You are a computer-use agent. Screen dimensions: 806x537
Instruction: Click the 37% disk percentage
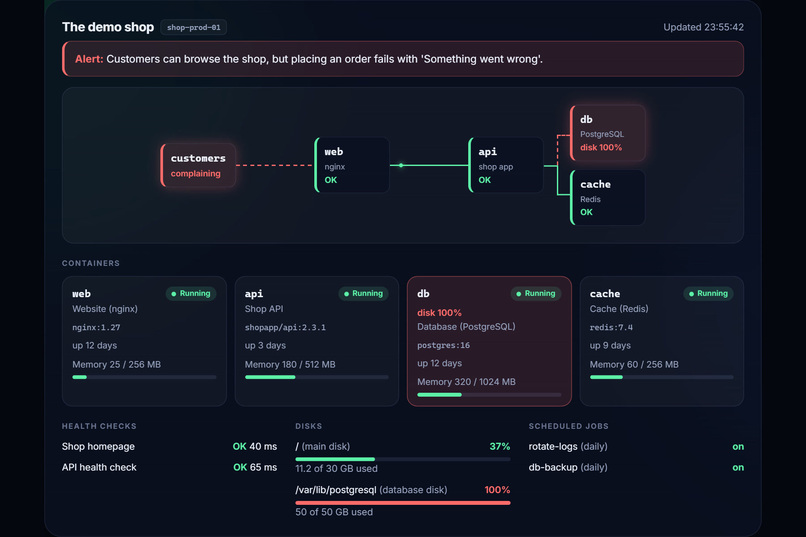(500, 447)
